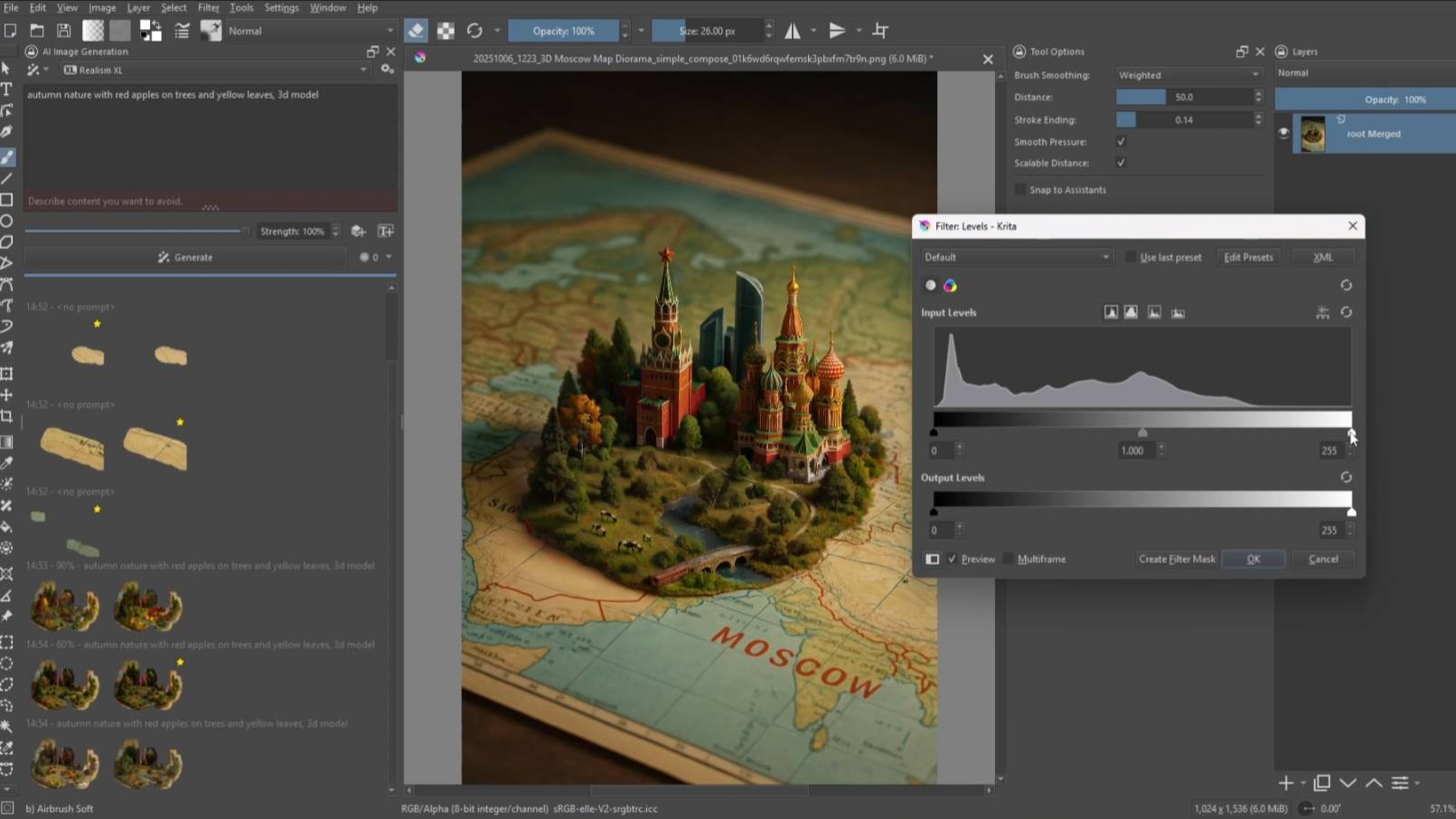Viewport: 1456px width, 819px height.
Task: Open the Settings menu
Action: (x=280, y=7)
